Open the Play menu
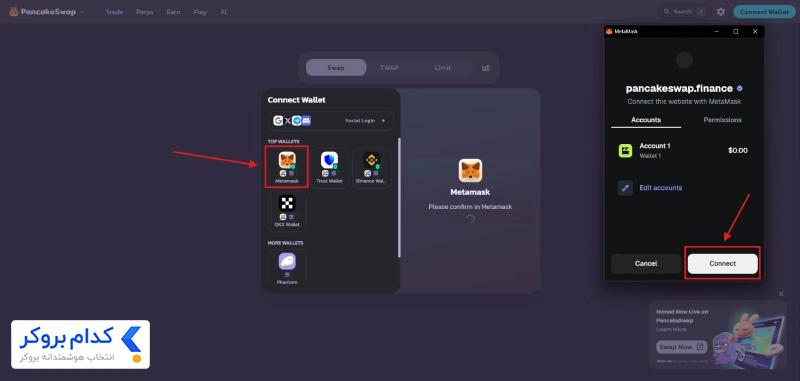Viewport: 800px width, 381px height. [x=200, y=12]
